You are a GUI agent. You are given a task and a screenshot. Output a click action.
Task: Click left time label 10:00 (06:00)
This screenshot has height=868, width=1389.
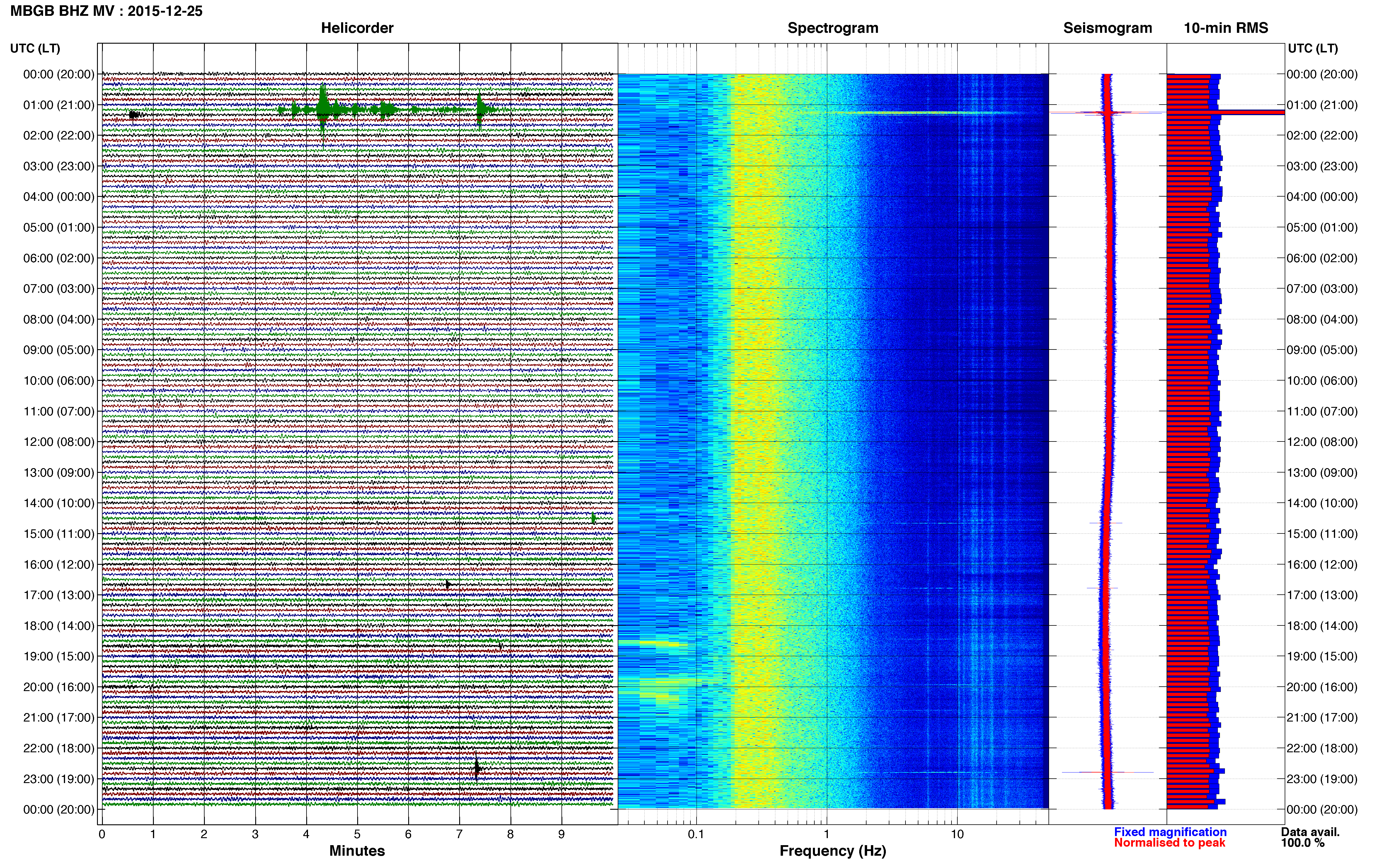(59, 381)
